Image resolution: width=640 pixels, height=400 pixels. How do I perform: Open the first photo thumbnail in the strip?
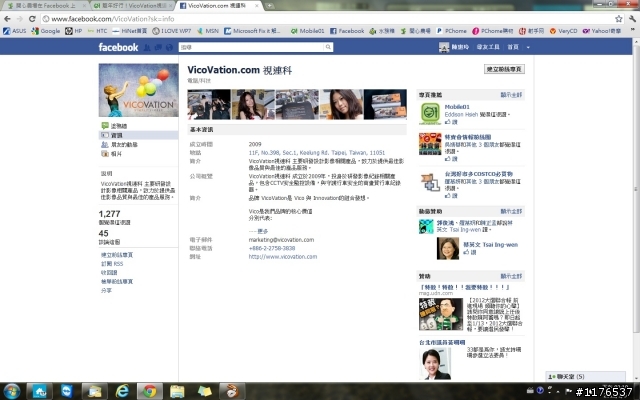pos(209,104)
